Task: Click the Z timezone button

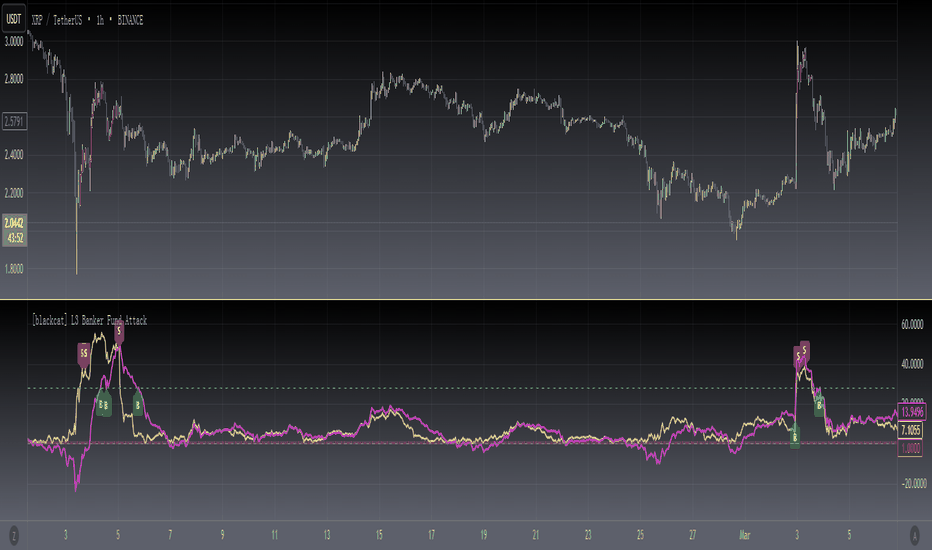Action: tap(14, 535)
